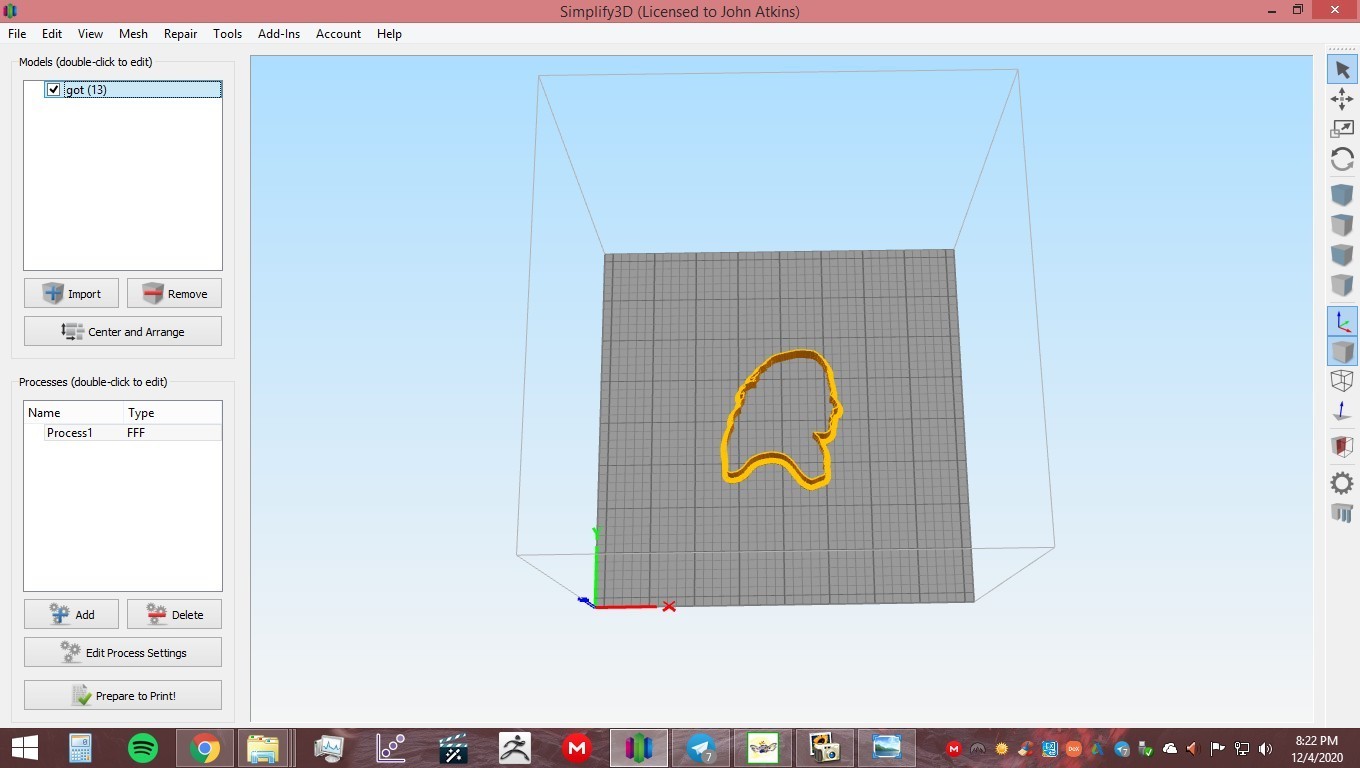Activate the translate/move model tool
This screenshot has width=1360, height=768.
point(1342,99)
